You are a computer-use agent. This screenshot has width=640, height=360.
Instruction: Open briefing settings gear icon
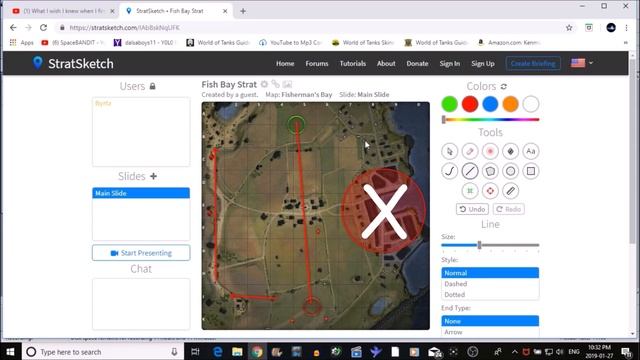(x=264, y=84)
